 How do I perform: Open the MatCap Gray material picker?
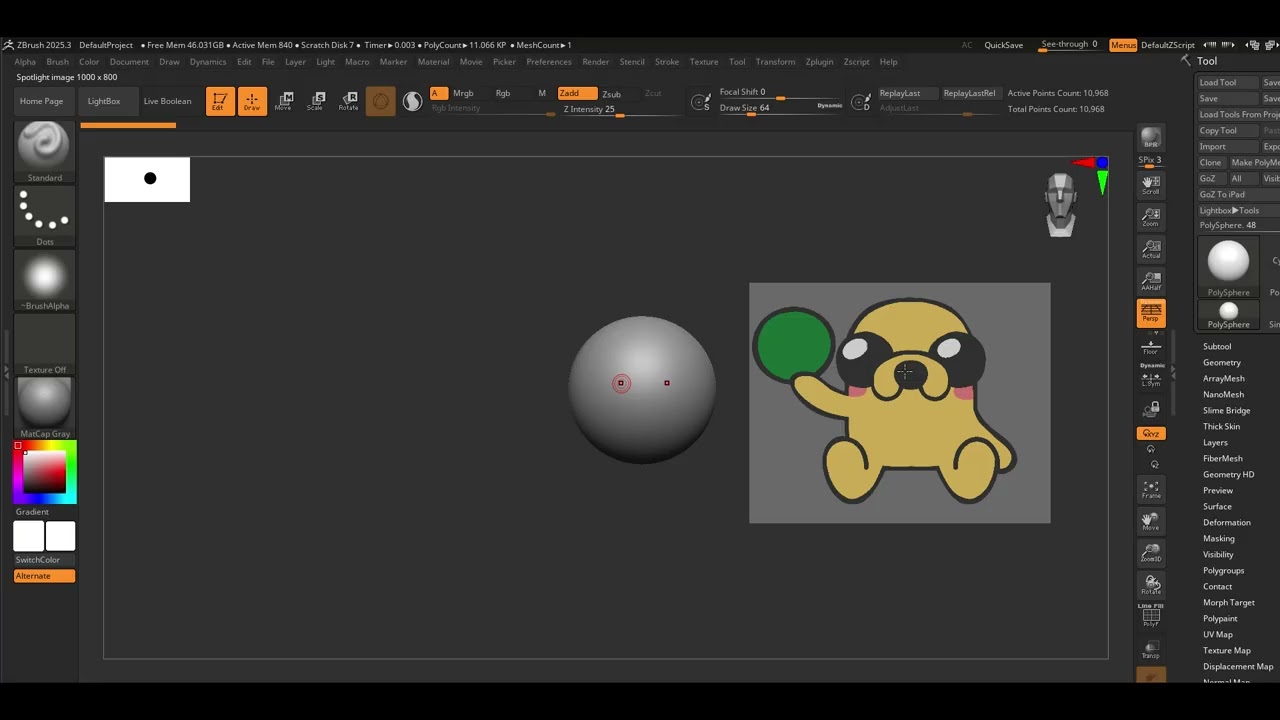44,408
